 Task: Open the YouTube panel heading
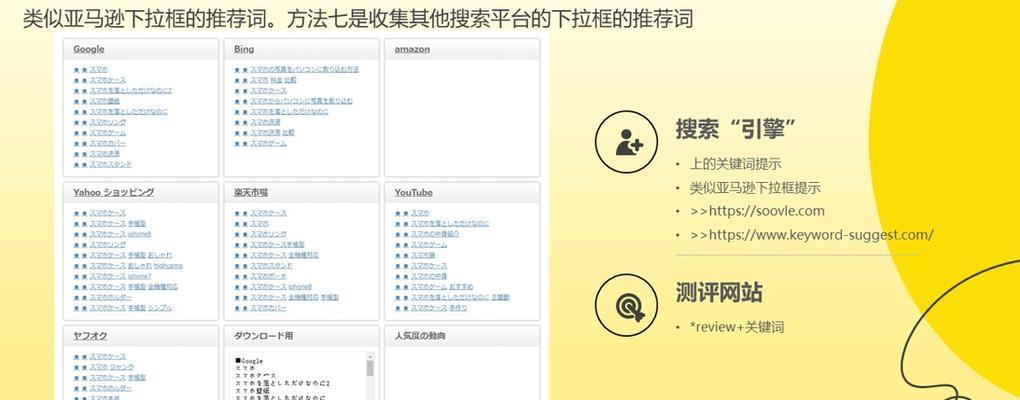(413, 193)
